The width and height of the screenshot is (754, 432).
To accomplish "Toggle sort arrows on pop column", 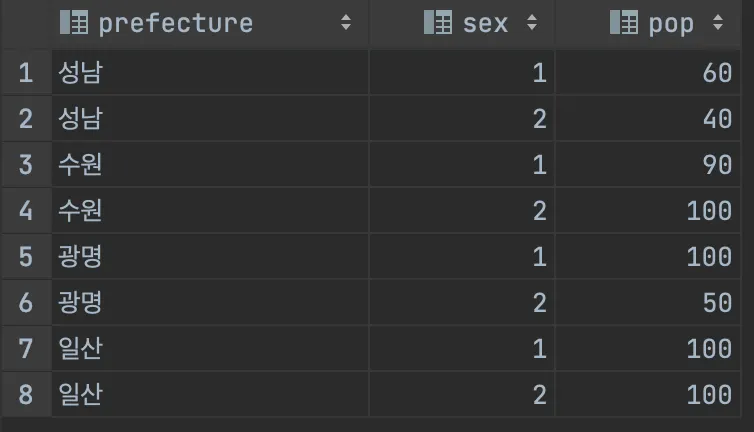I will click(x=717, y=23).
